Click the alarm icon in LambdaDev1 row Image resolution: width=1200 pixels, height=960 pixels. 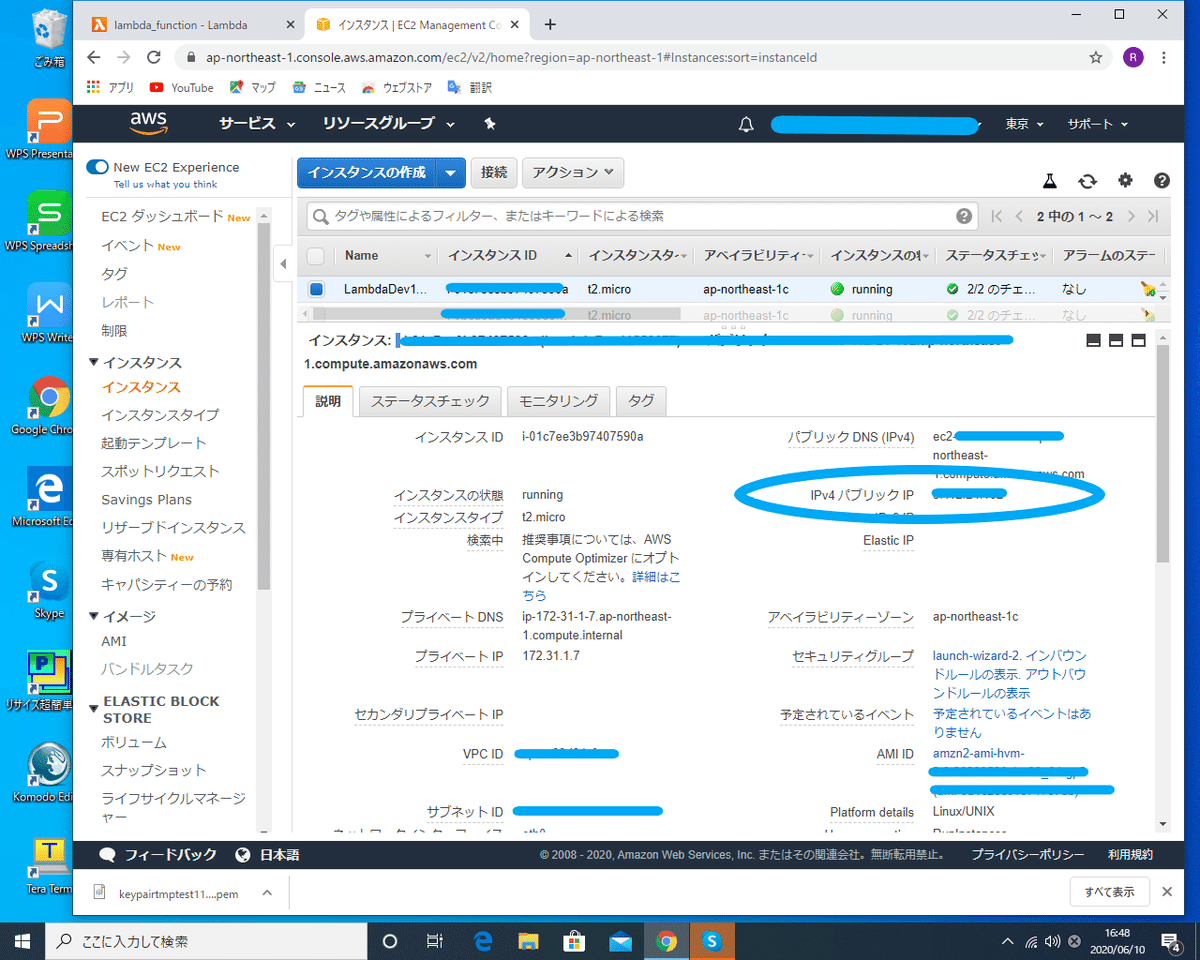pyautogui.click(x=1147, y=289)
